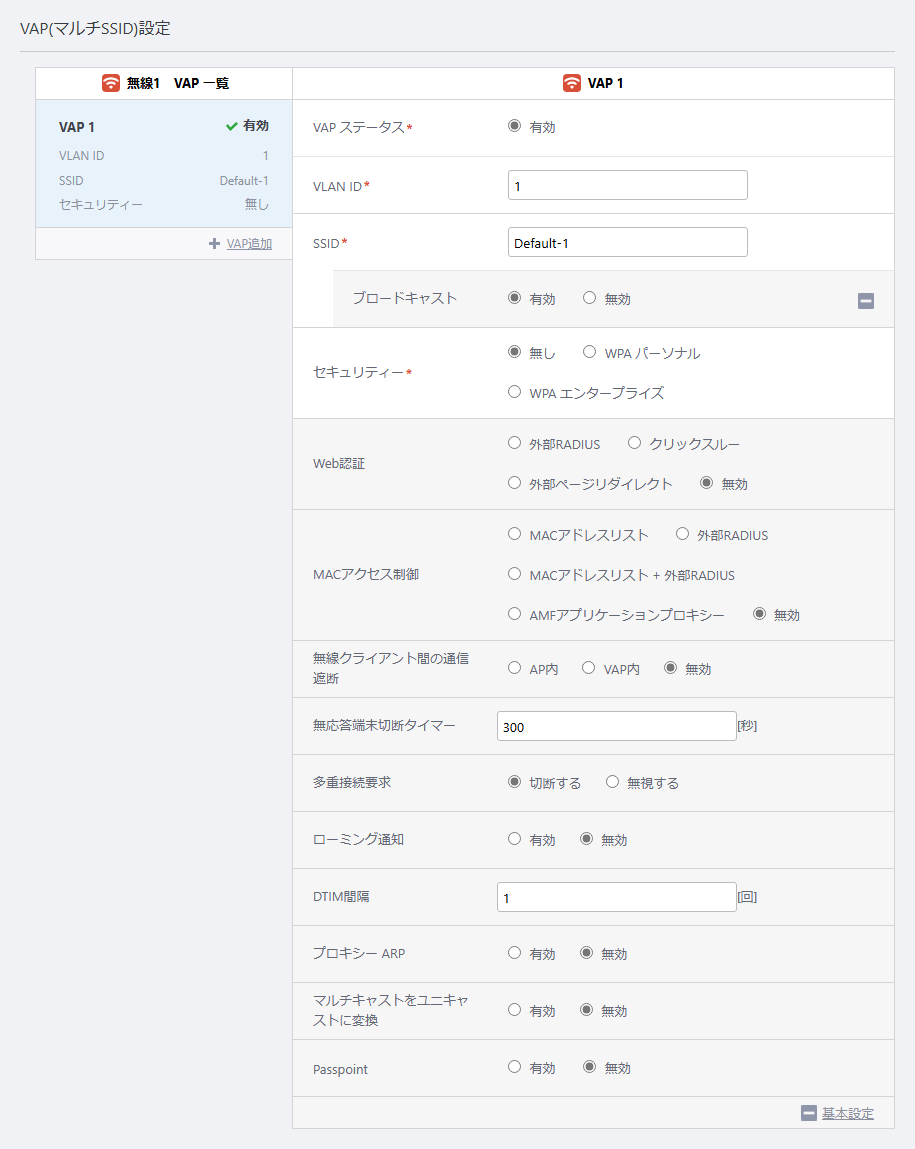
Task: Select the 有効 radio for VAP ステータス
Action: 514,126
